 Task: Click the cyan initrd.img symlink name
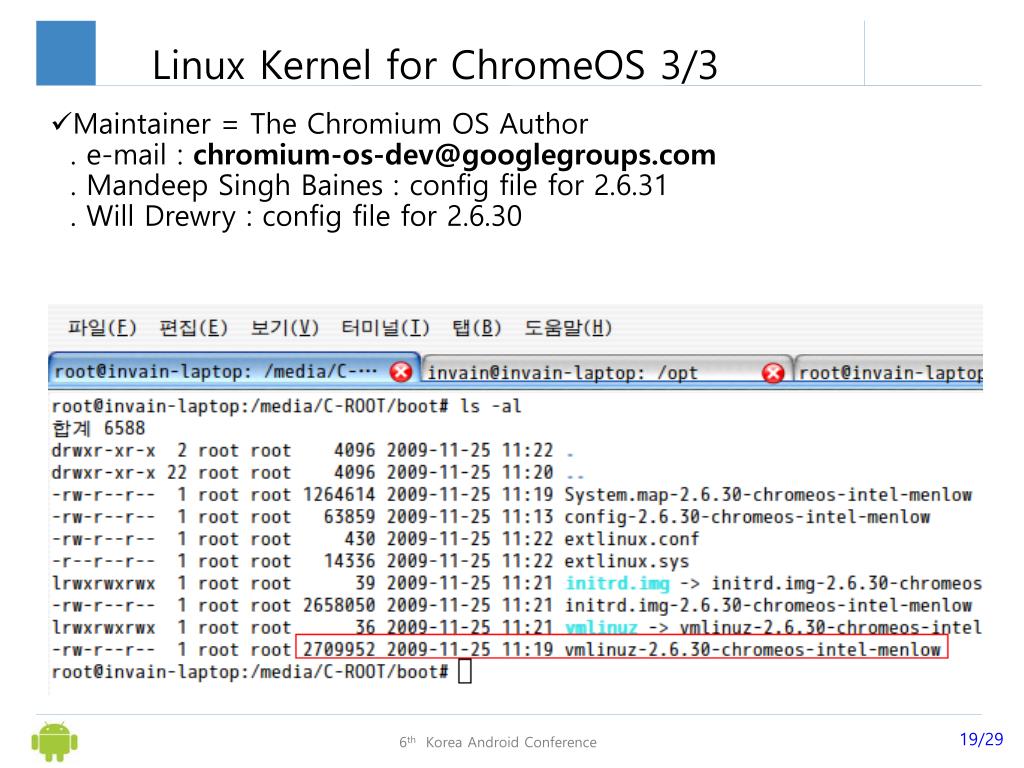(x=617, y=583)
